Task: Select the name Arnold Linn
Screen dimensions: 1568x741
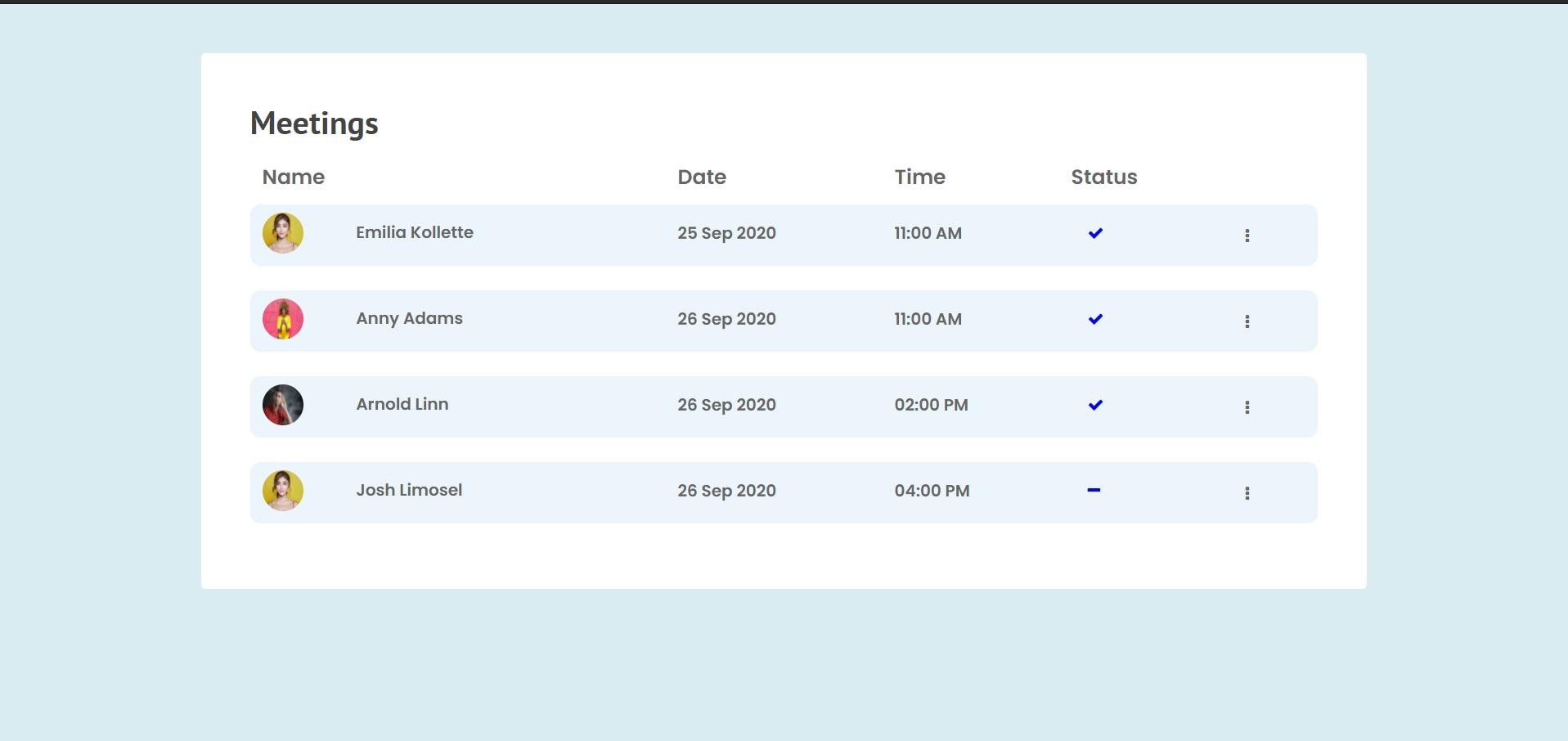Action: [402, 404]
